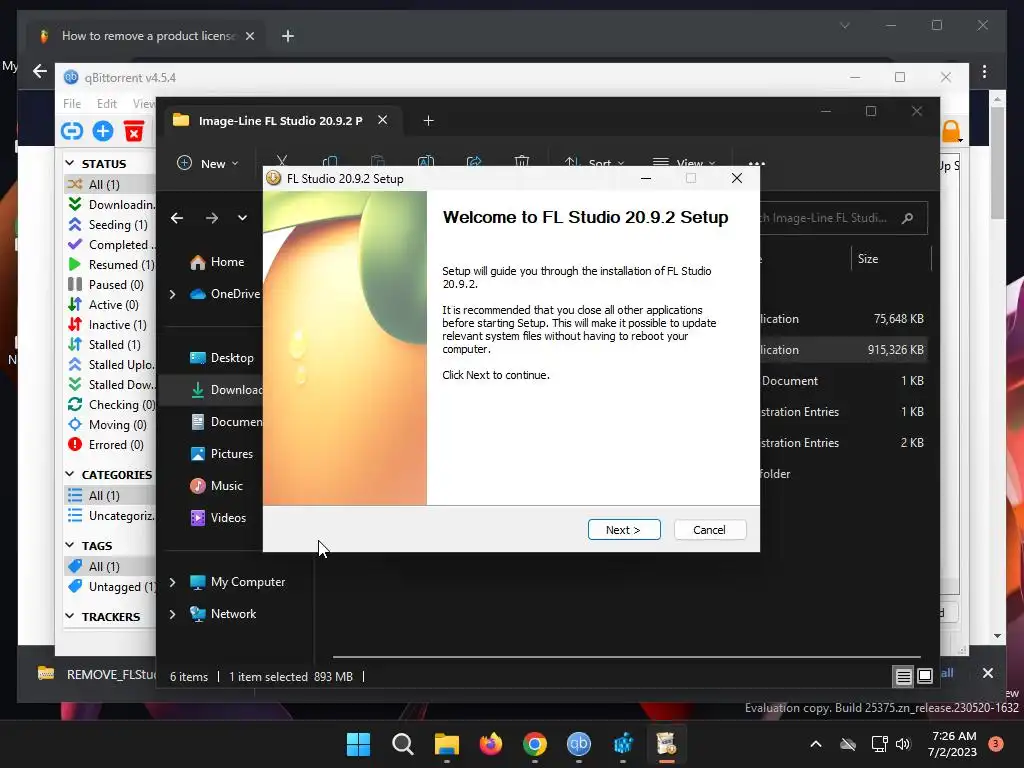Open taskbar Search
The height and width of the screenshot is (768, 1024).
[x=402, y=744]
